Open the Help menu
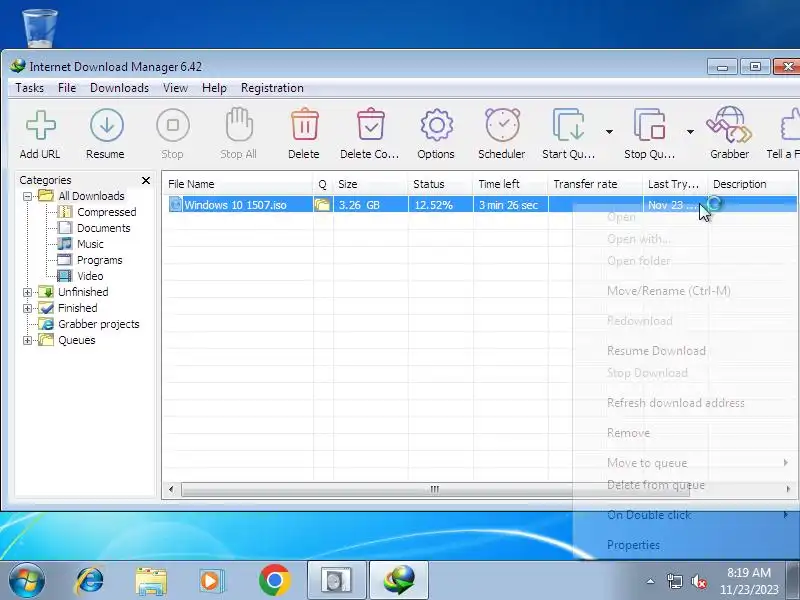The image size is (800, 600). 214,88
